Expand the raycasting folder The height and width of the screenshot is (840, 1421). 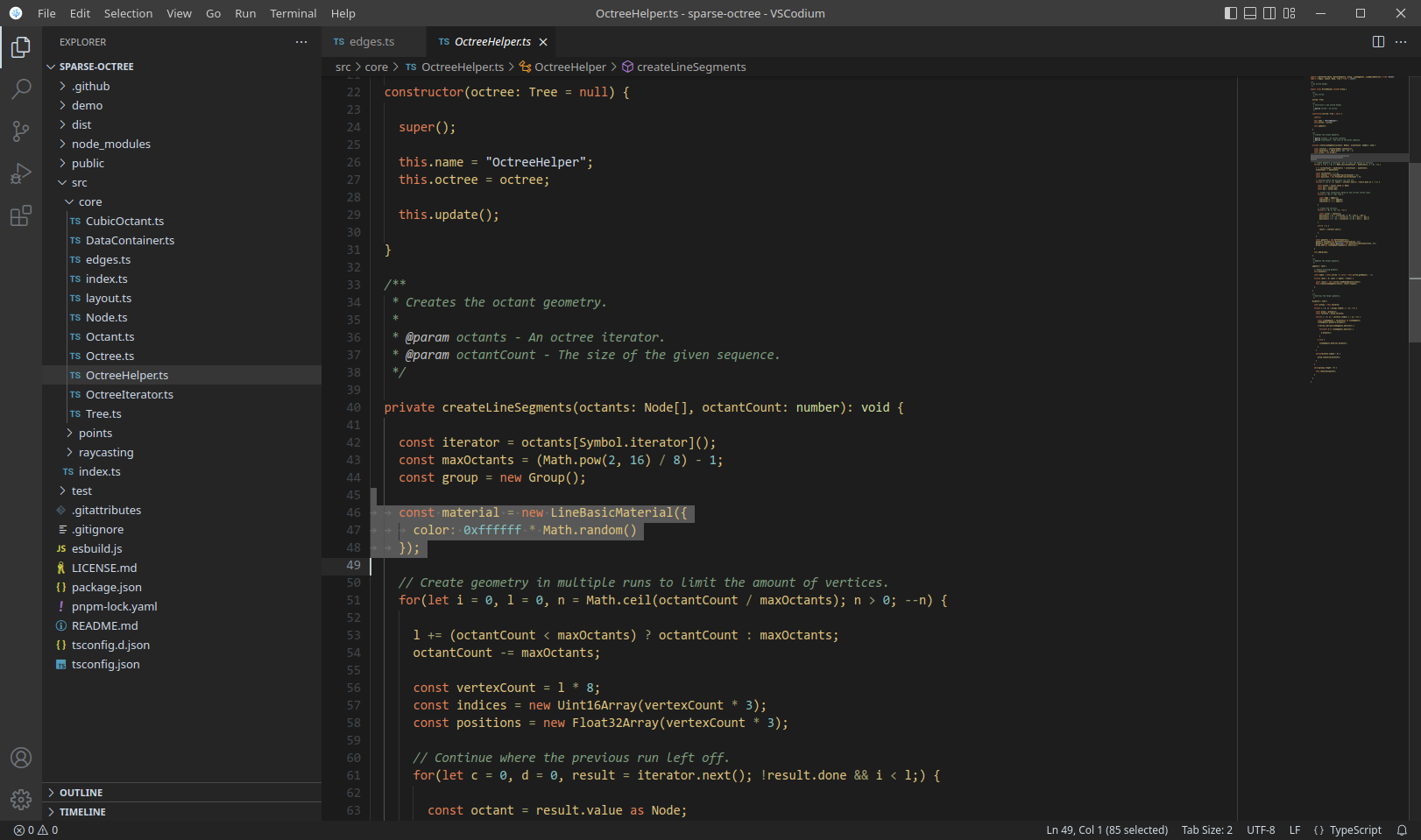tap(182, 452)
